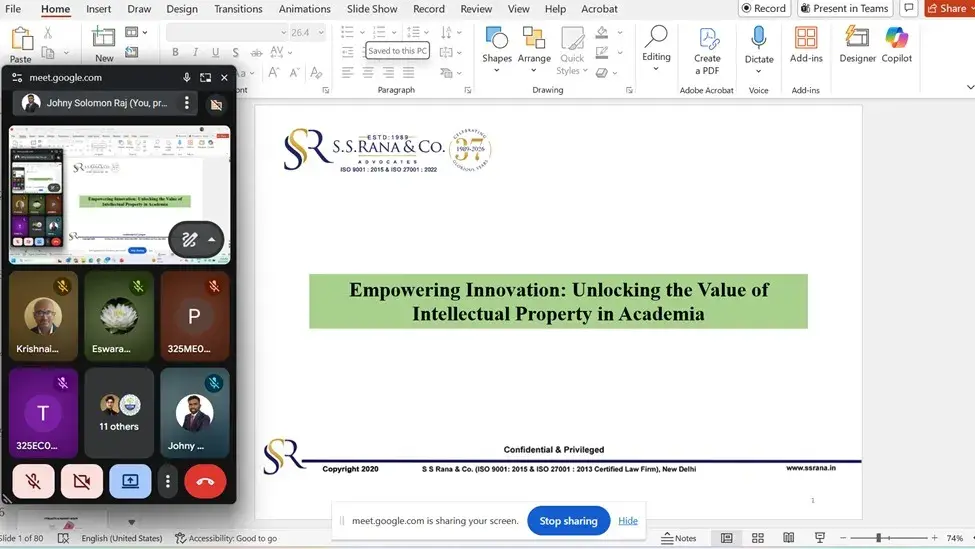
Task: Open the Transitions tab
Action: pyautogui.click(x=238, y=9)
